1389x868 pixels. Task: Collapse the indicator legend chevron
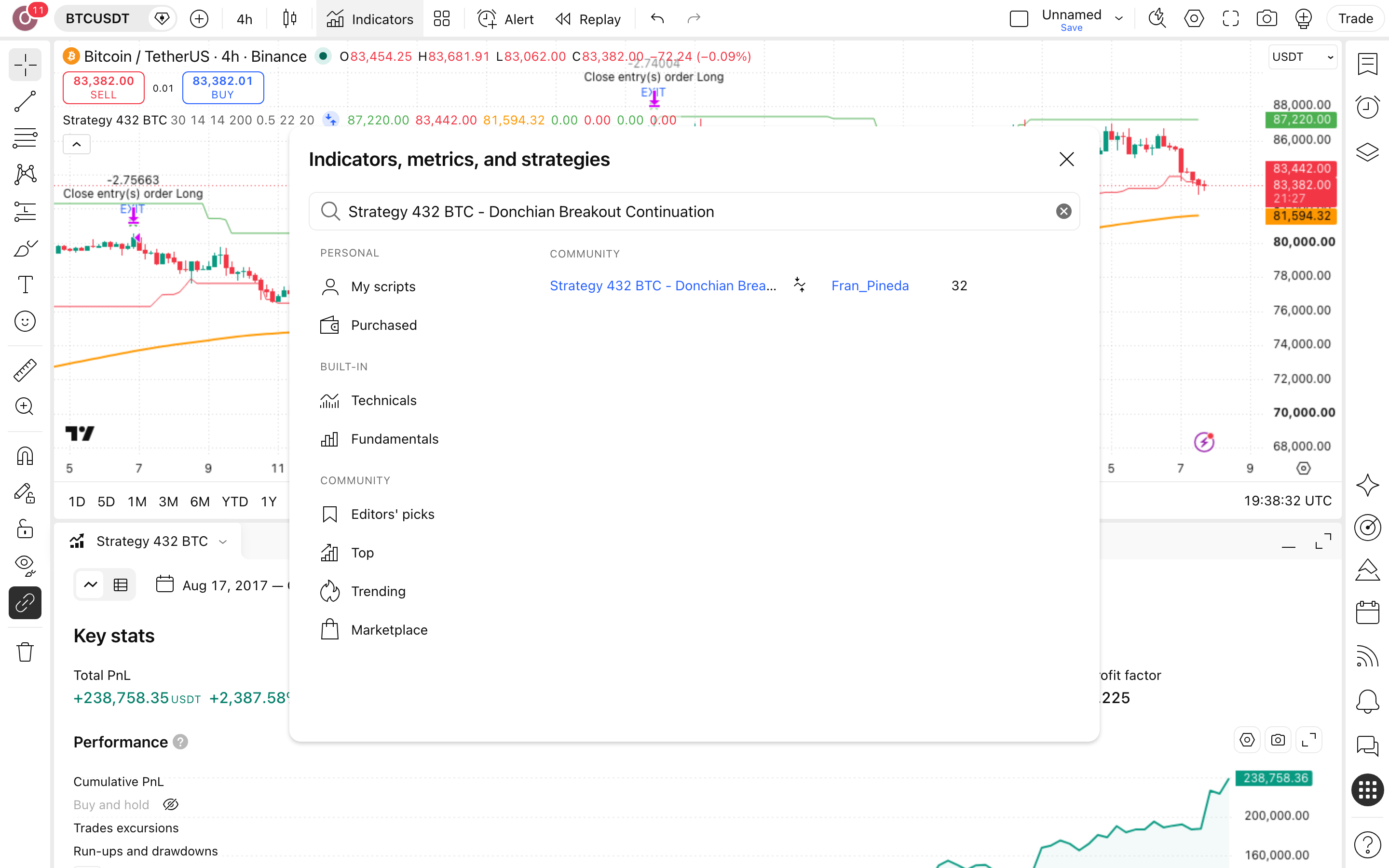tap(76, 144)
